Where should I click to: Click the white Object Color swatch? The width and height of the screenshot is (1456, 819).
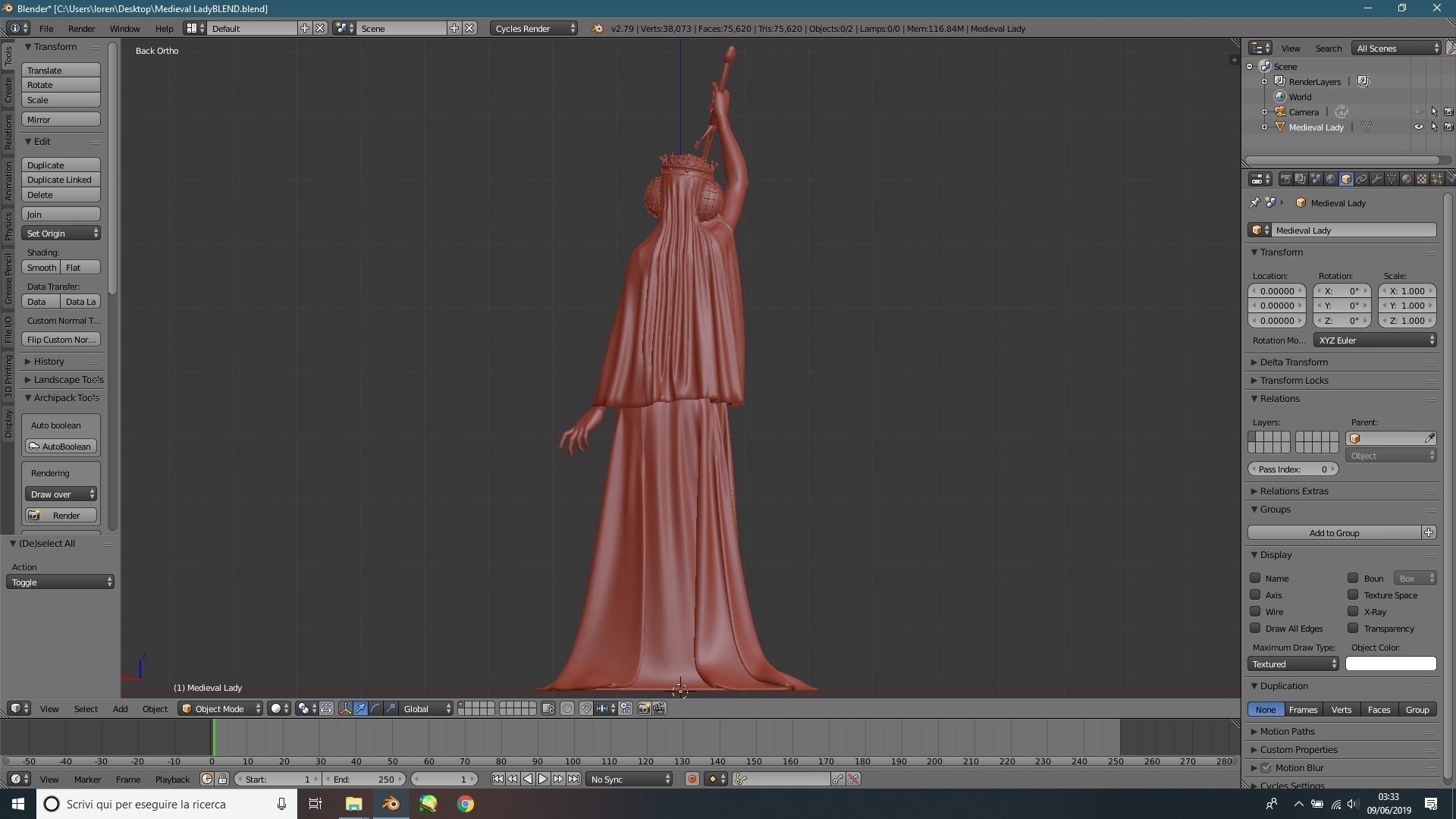(x=1391, y=664)
